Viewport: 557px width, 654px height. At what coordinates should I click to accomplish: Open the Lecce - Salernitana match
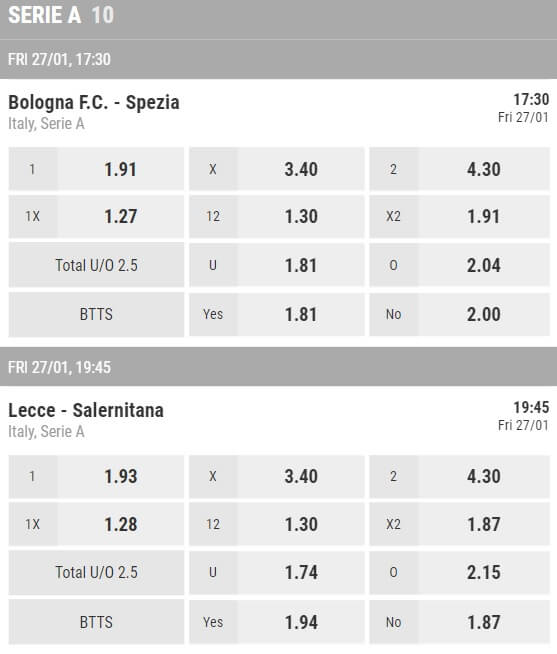[86, 410]
